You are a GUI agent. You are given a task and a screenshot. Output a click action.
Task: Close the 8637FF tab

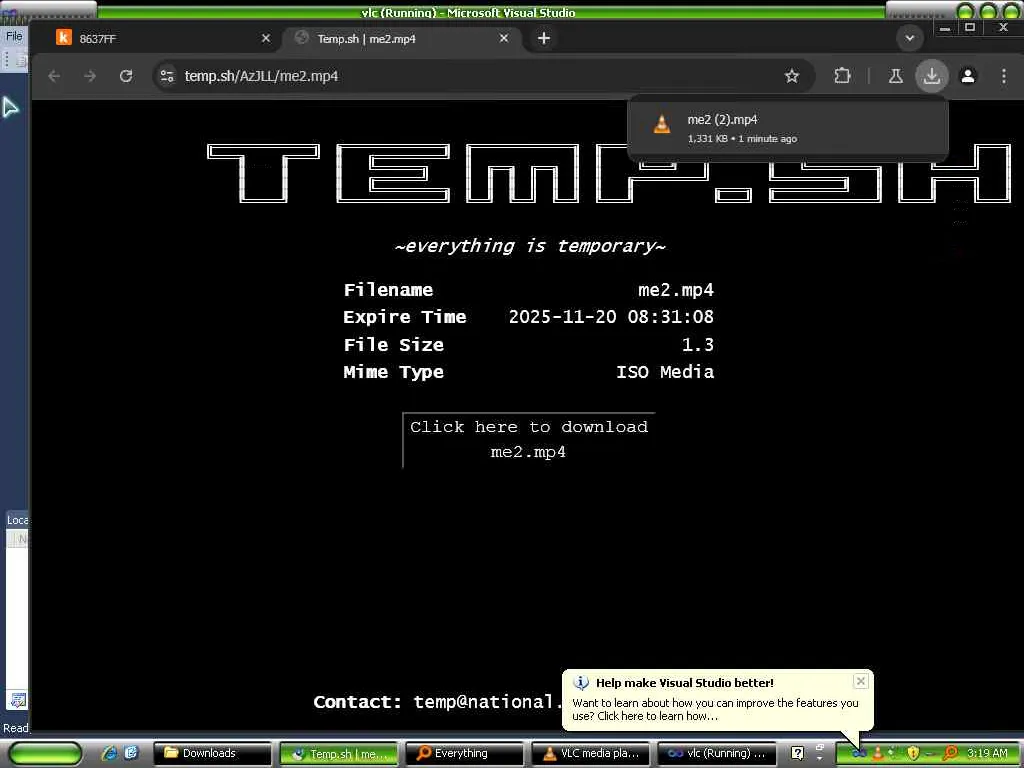coord(266,39)
